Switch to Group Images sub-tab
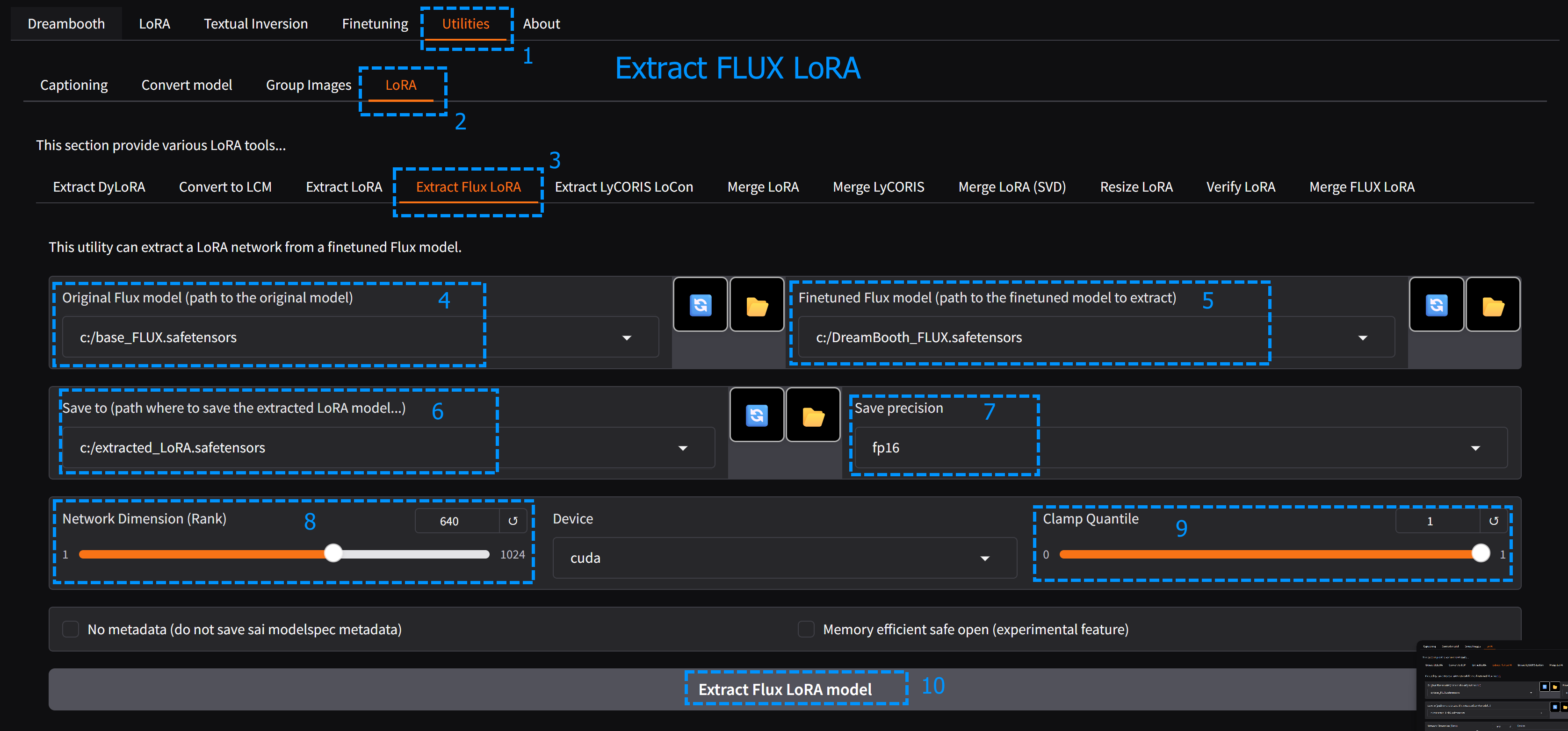Viewport: 1568px width, 731px height. 309,85
